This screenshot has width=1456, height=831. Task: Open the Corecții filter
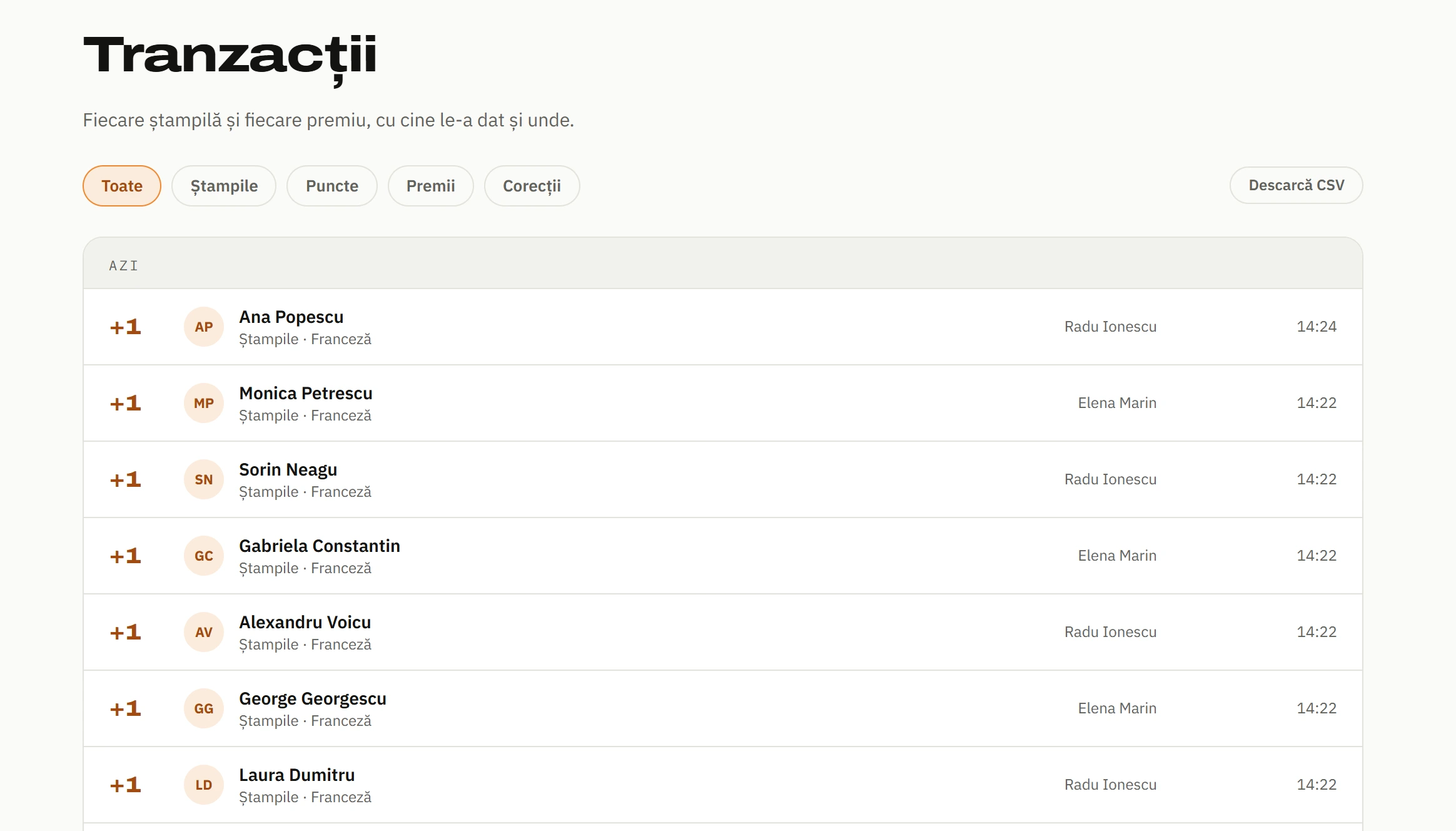coord(532,186)
